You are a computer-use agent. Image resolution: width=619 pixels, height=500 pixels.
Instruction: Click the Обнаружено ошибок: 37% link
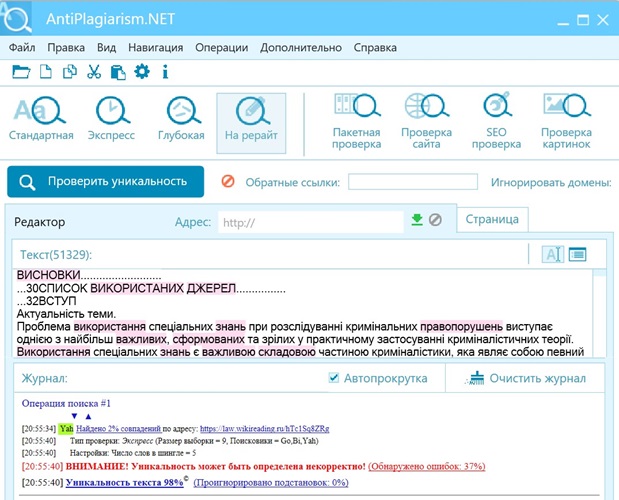tap(427, 466)
